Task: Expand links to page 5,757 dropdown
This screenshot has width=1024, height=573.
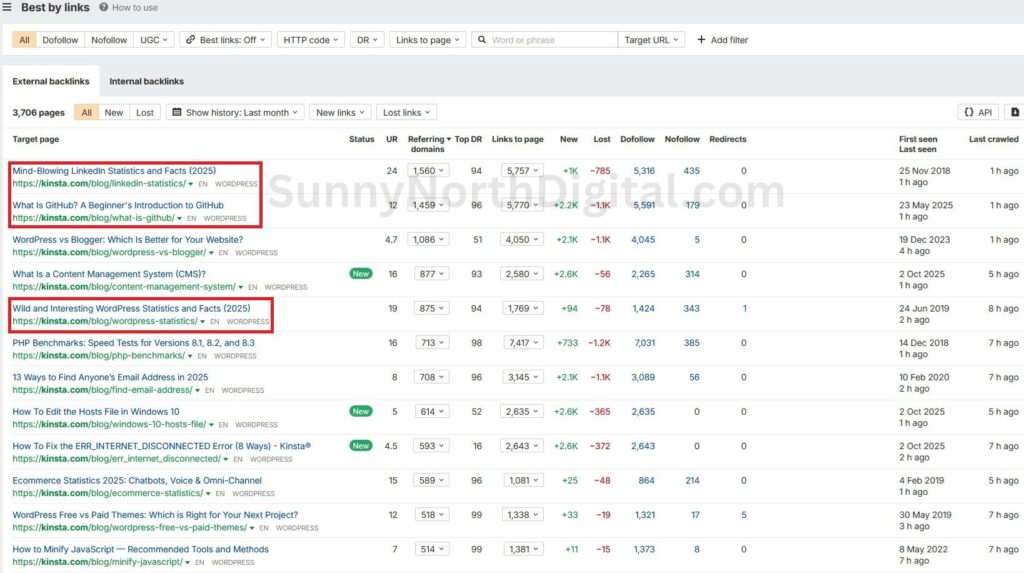Action: 522,171
